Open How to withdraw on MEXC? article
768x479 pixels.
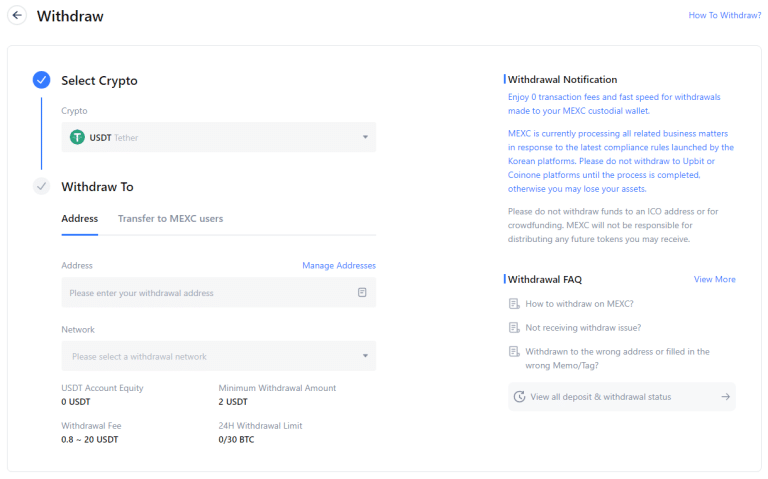(579, 304)
